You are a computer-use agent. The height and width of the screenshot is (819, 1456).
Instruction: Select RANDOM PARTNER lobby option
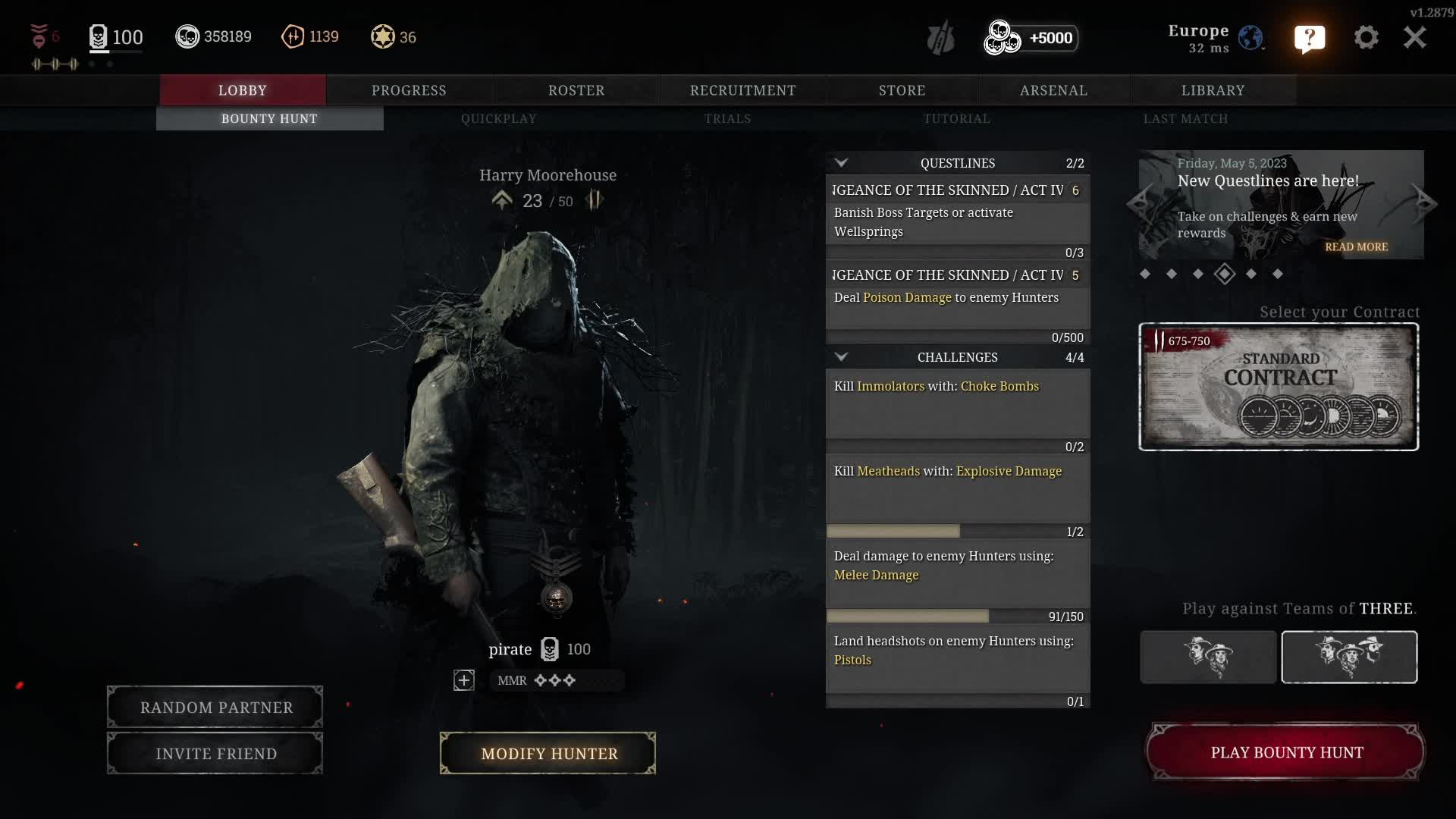pos(216,707)
